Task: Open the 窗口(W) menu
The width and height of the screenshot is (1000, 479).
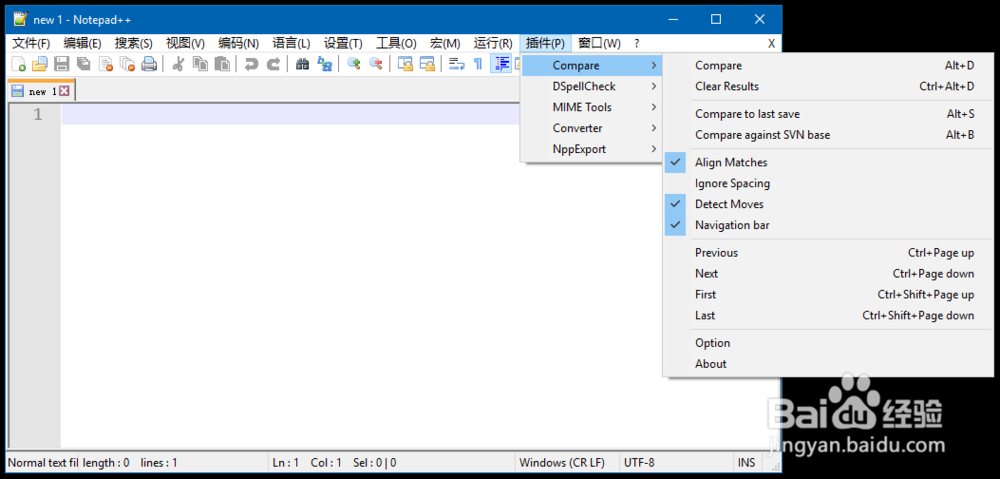Action: [x=599, y=43]
